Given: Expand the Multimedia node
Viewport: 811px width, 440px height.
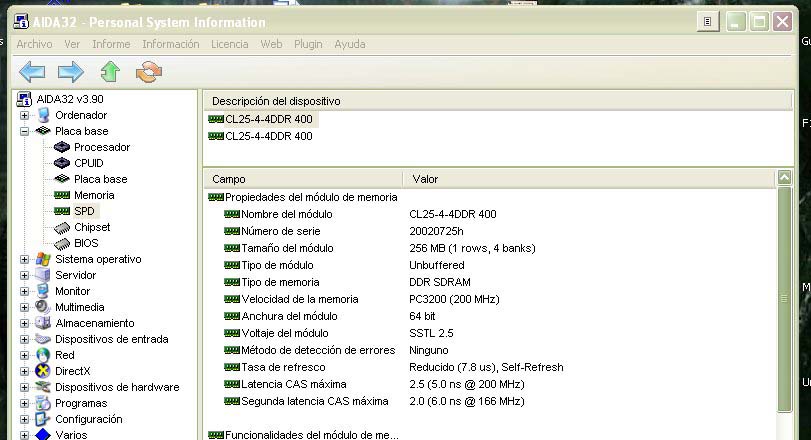Looking at the screenshot, I should click(x=24, y=307).
